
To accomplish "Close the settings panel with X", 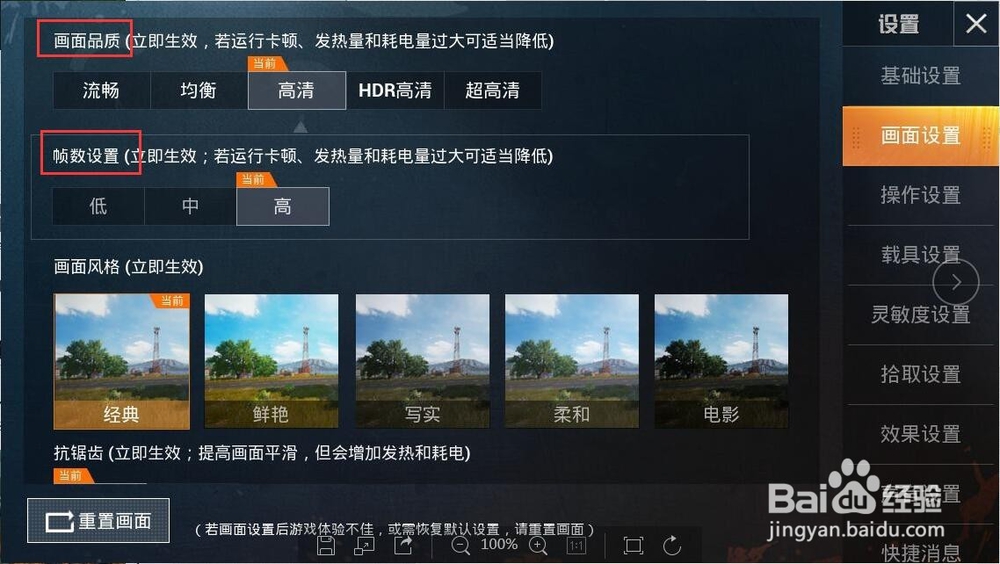I will pyautogui.click(x=976, y=24).
